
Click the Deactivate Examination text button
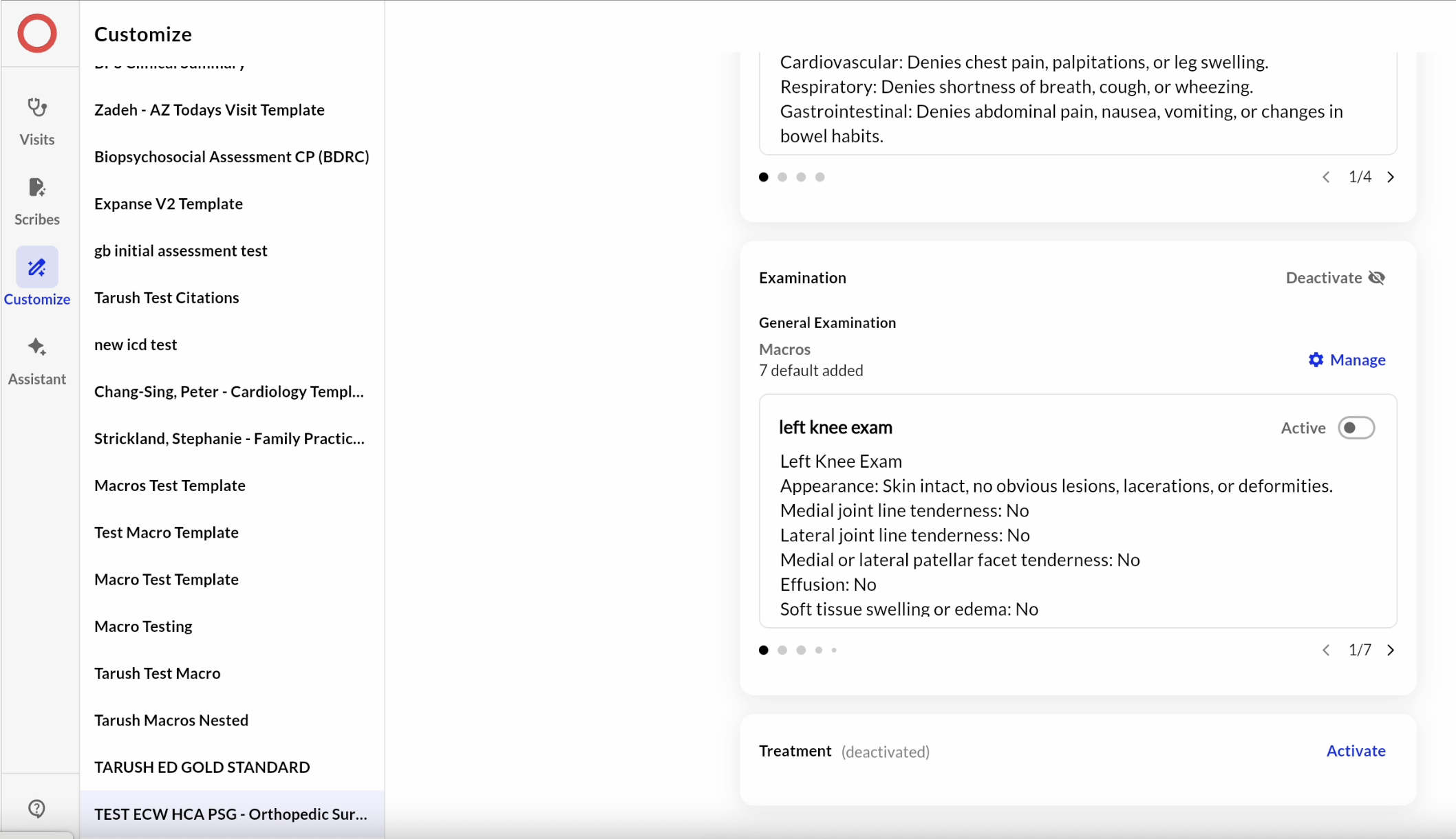(x=1323, y=278)
